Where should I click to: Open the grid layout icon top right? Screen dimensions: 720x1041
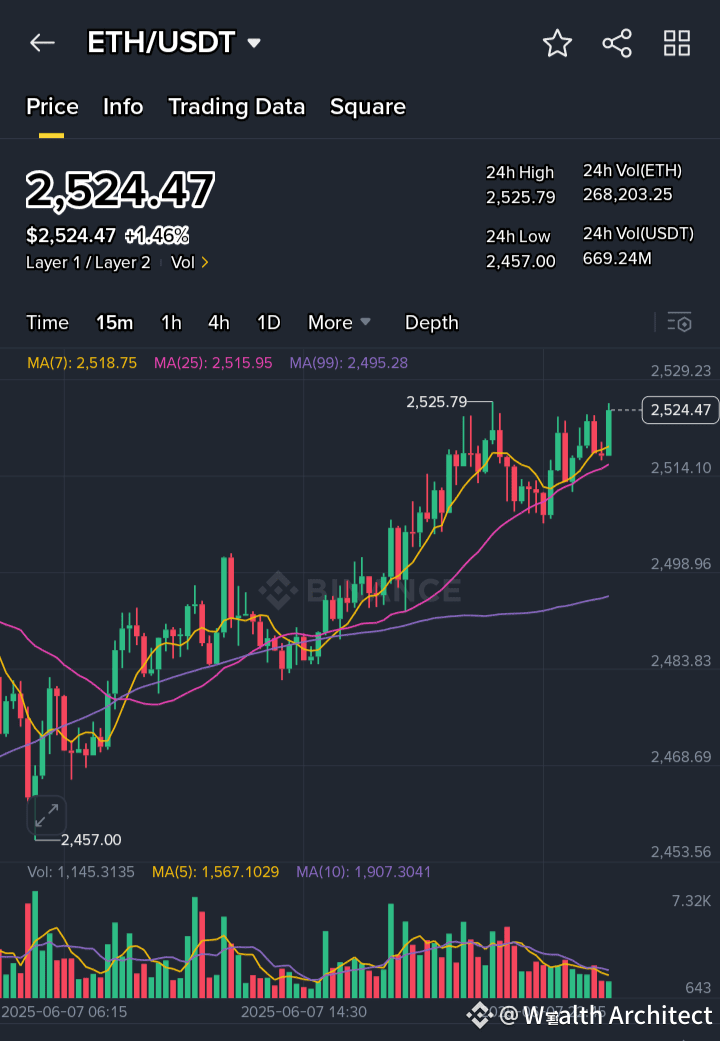(x=676, y=43)
